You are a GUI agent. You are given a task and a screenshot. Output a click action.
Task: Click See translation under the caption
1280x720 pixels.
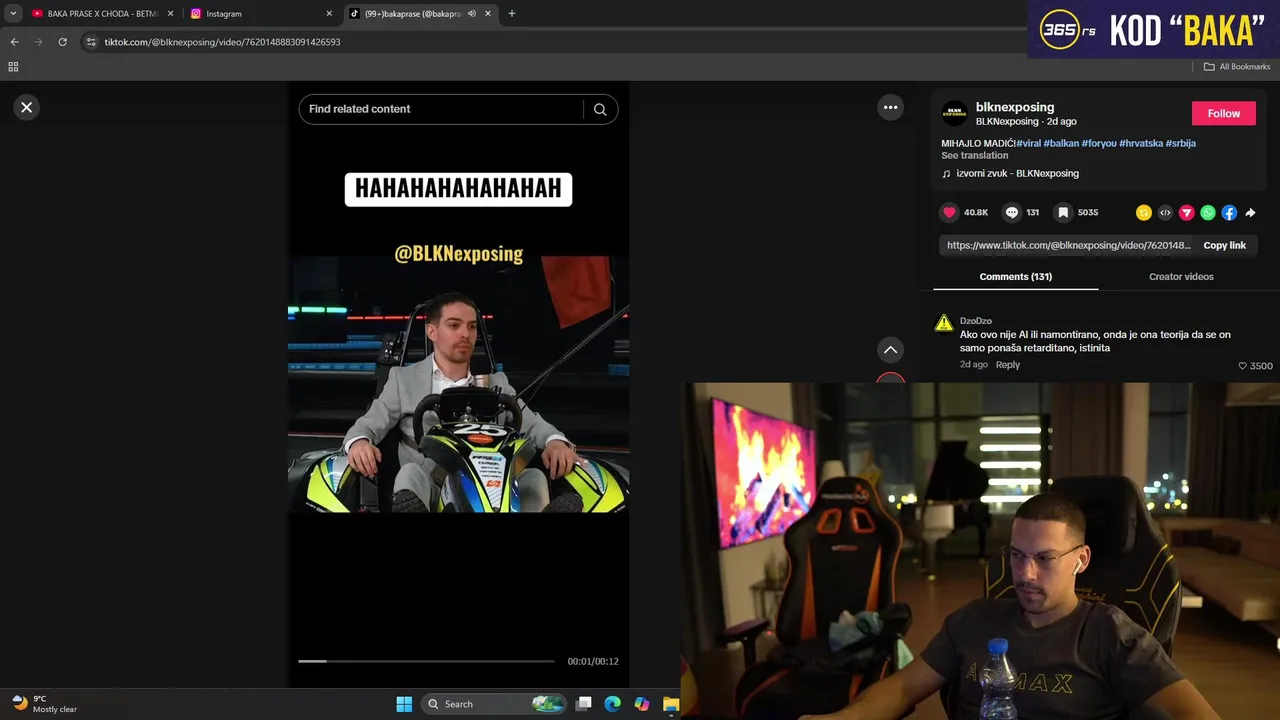[974, 155]
